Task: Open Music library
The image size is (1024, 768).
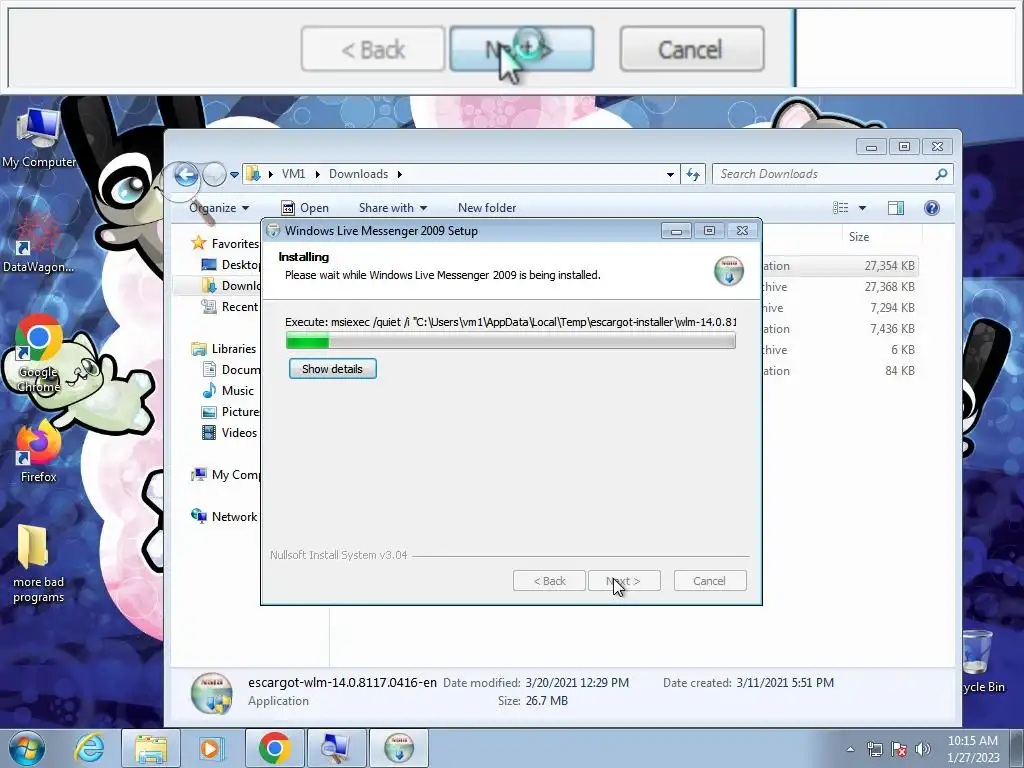Action: click(228, 391)
